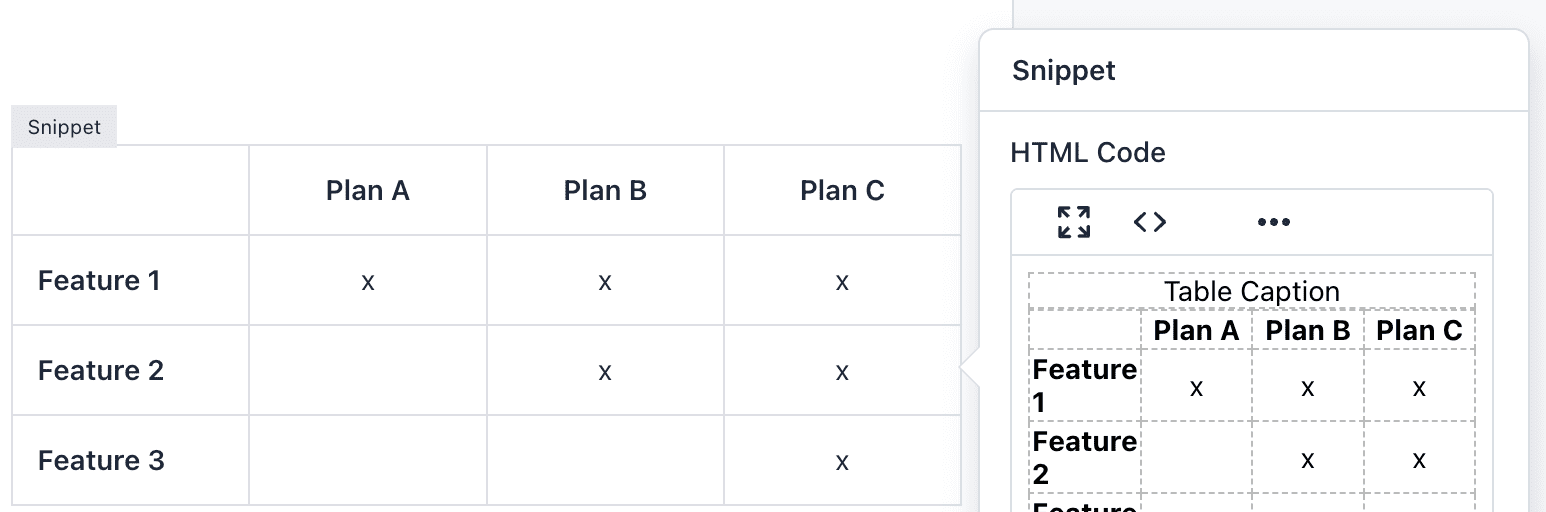Click the Plan C header cell in HTML editor
The height and width of the screenshot is (512, 1546).
tap(1419, 331)
